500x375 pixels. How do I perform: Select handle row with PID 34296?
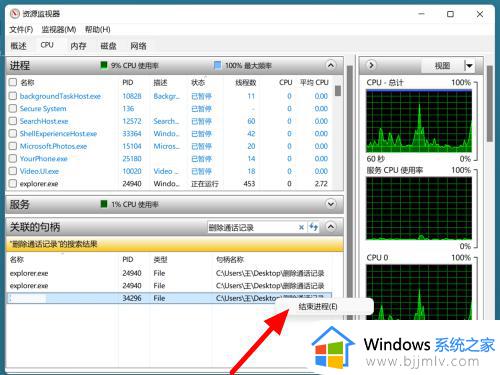coord(169,298)
